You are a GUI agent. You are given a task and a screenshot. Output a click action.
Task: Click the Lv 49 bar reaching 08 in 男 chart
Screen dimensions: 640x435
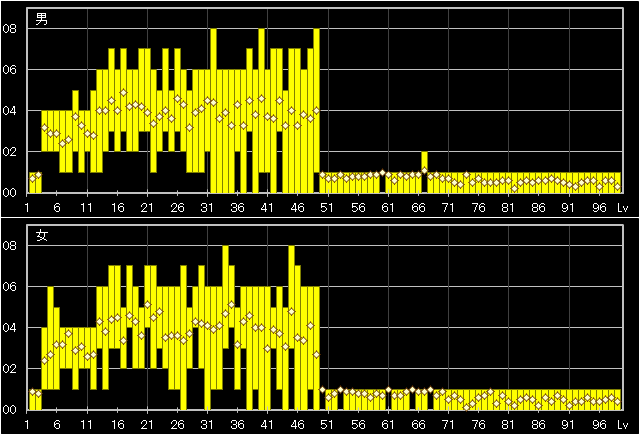pos(316,100)
